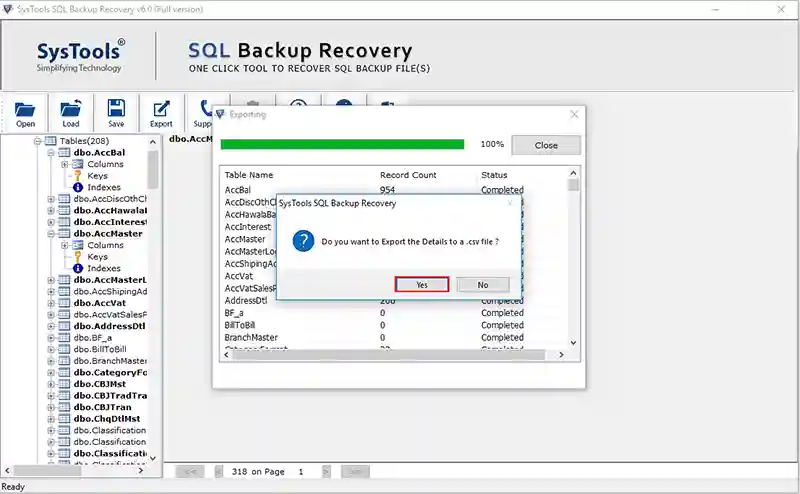Click the table icon beside dbo.AccVat

[64, 303]
